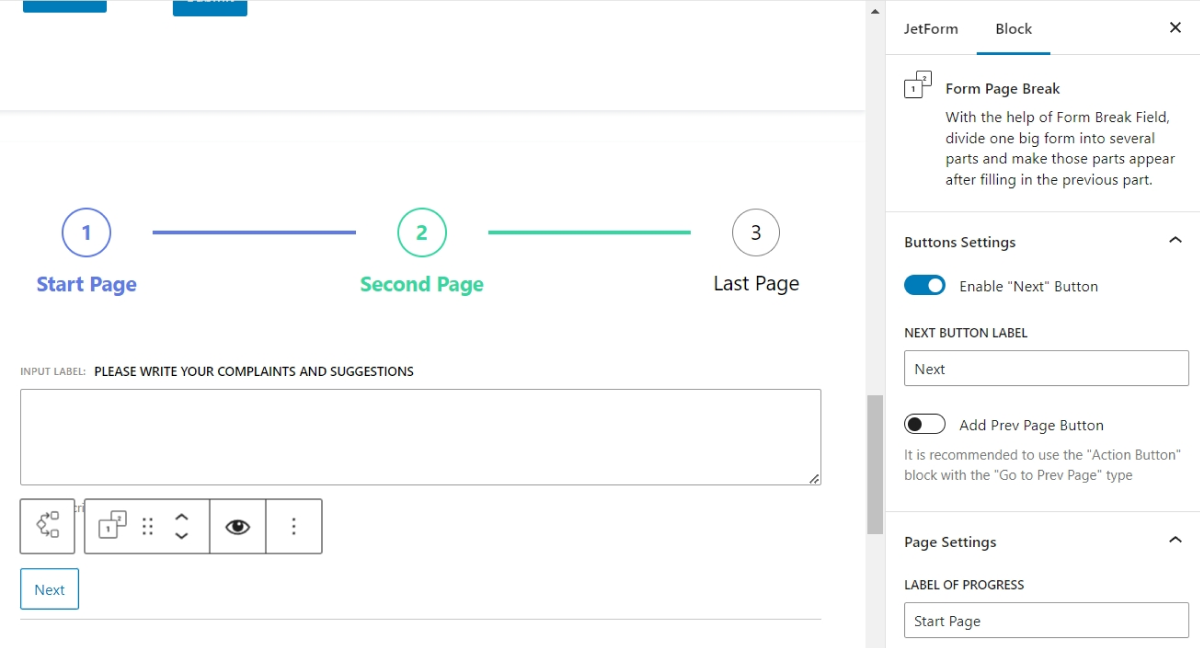Image resolution: width=1200 pixels, height=648 pixels.
Task: Switch to the JetForm tab
Action: coord(930,28)
